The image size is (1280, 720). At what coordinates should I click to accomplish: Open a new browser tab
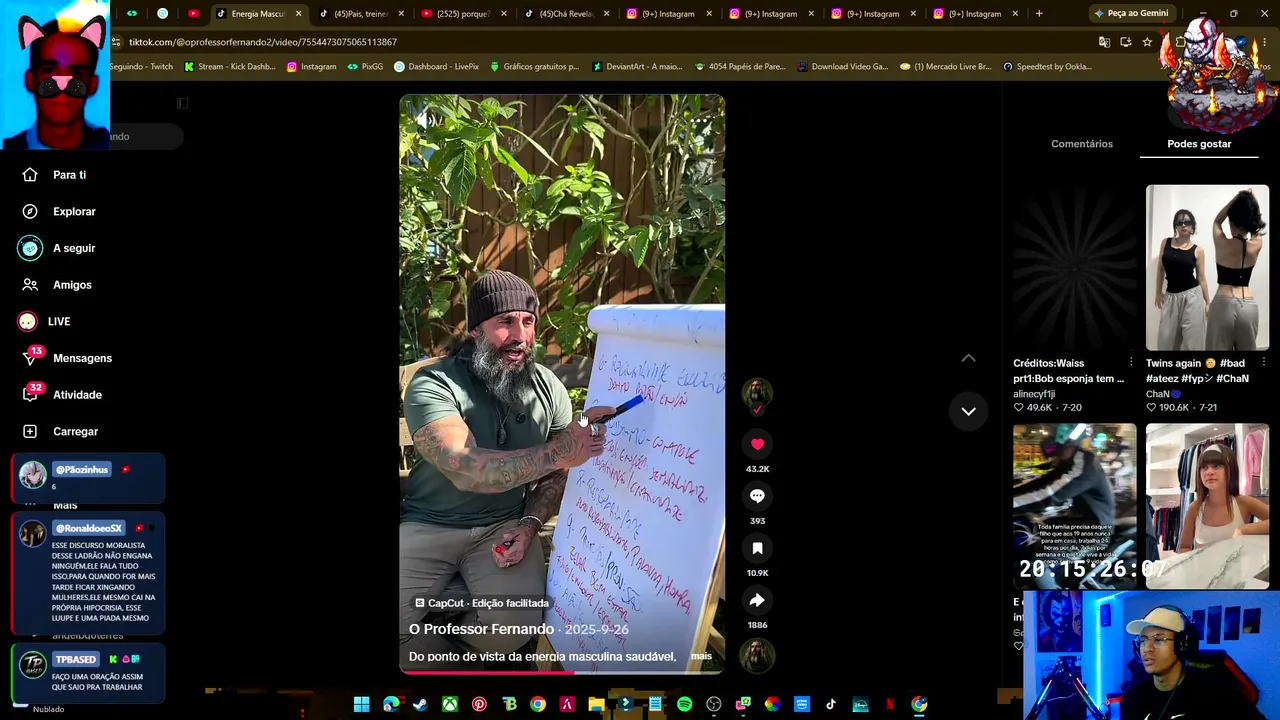[x=1039, y=14]
